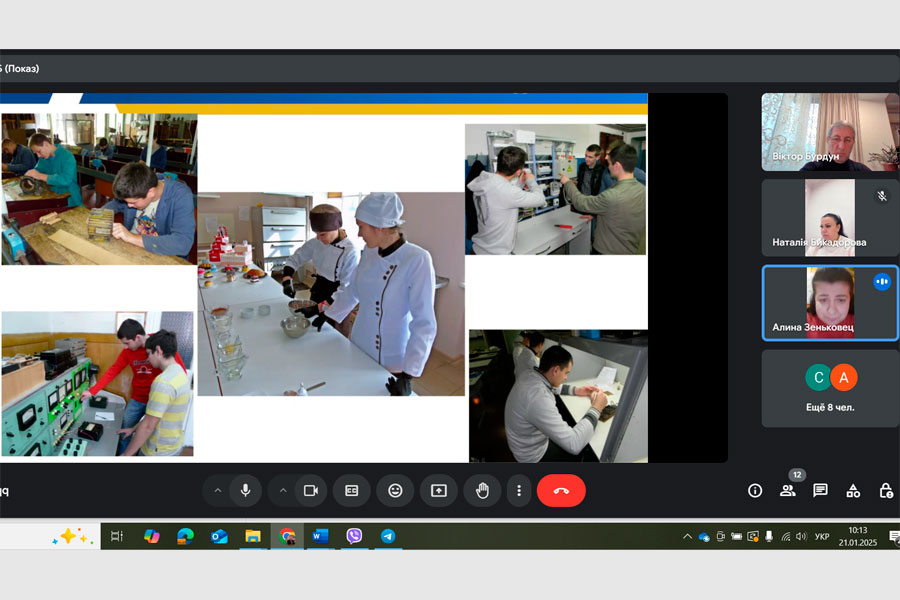
Task: Open the volume speaker tray icon
Action: tap(802, 537)
